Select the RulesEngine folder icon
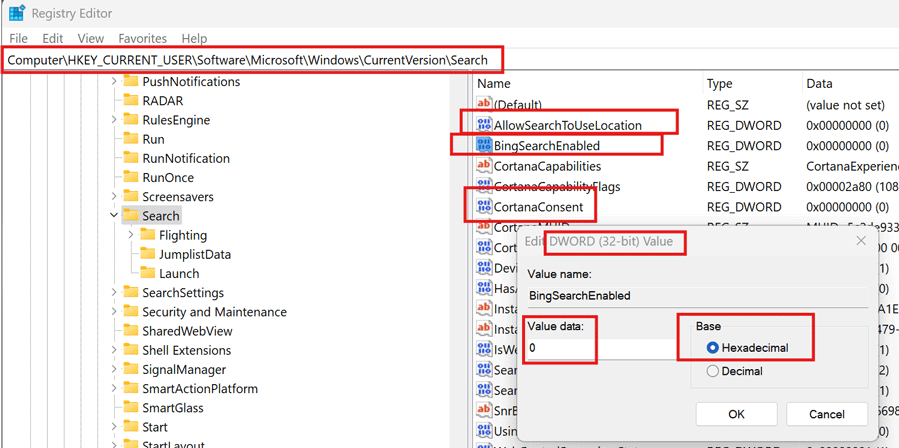Viewport: 899px width, 448px height. (132, 120)
